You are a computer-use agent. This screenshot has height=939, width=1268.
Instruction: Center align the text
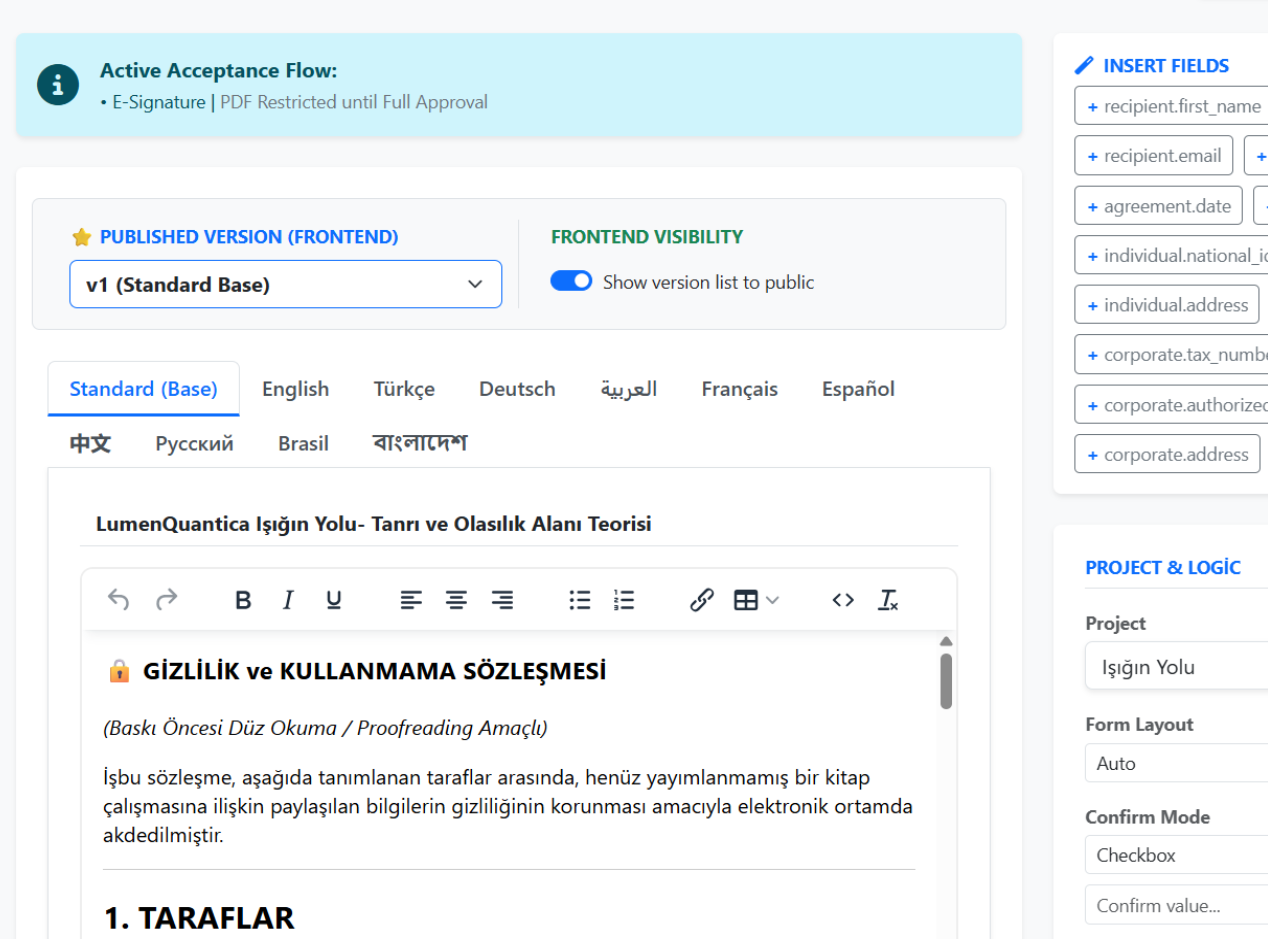[x=456, y=600]
